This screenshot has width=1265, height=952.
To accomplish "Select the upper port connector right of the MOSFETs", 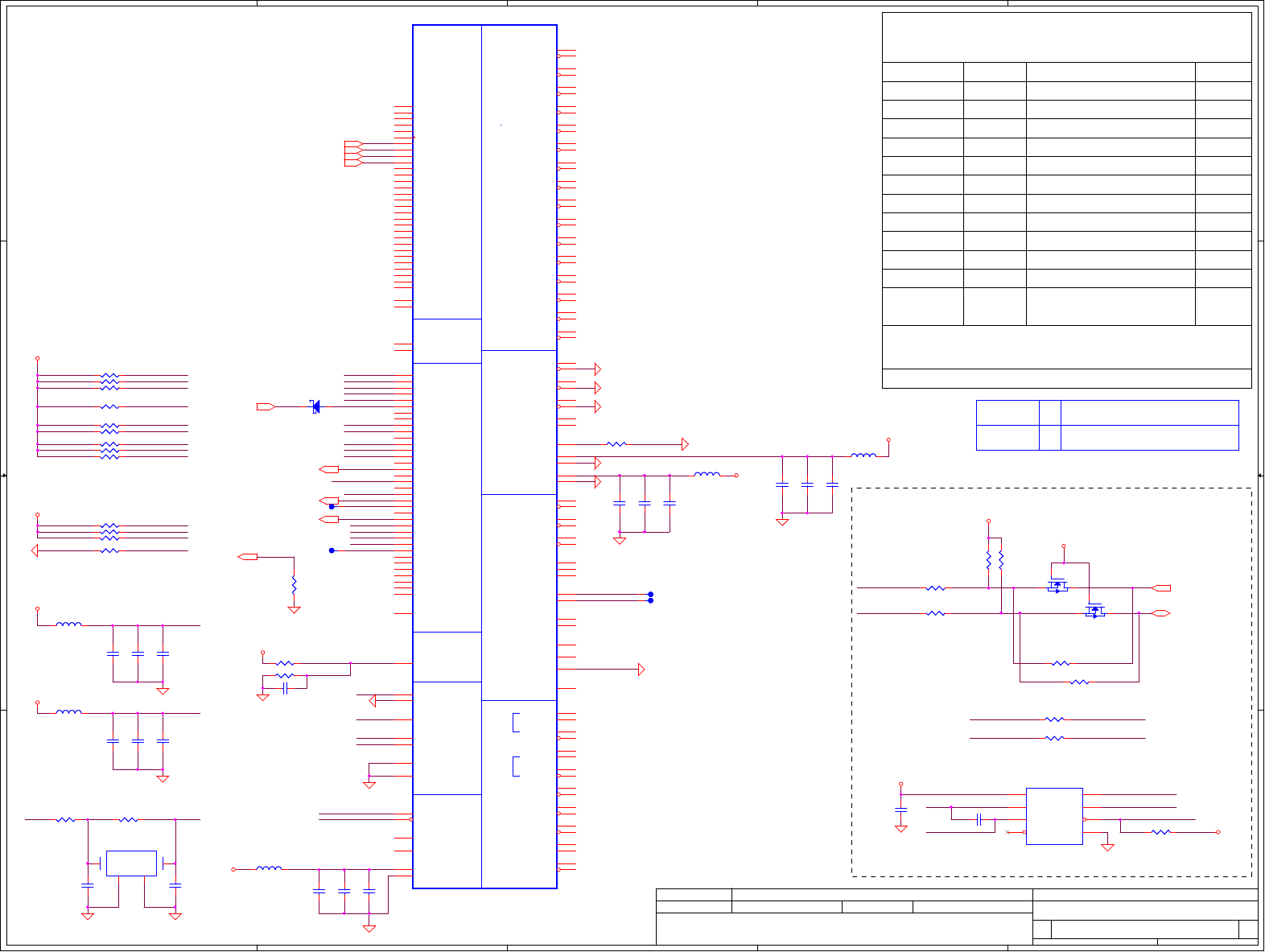I will 1162,588.
